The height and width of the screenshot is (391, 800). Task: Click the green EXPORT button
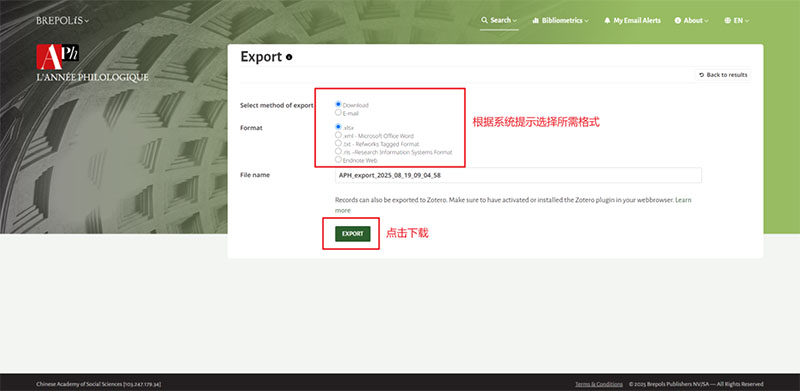click(x=353, y=234)
